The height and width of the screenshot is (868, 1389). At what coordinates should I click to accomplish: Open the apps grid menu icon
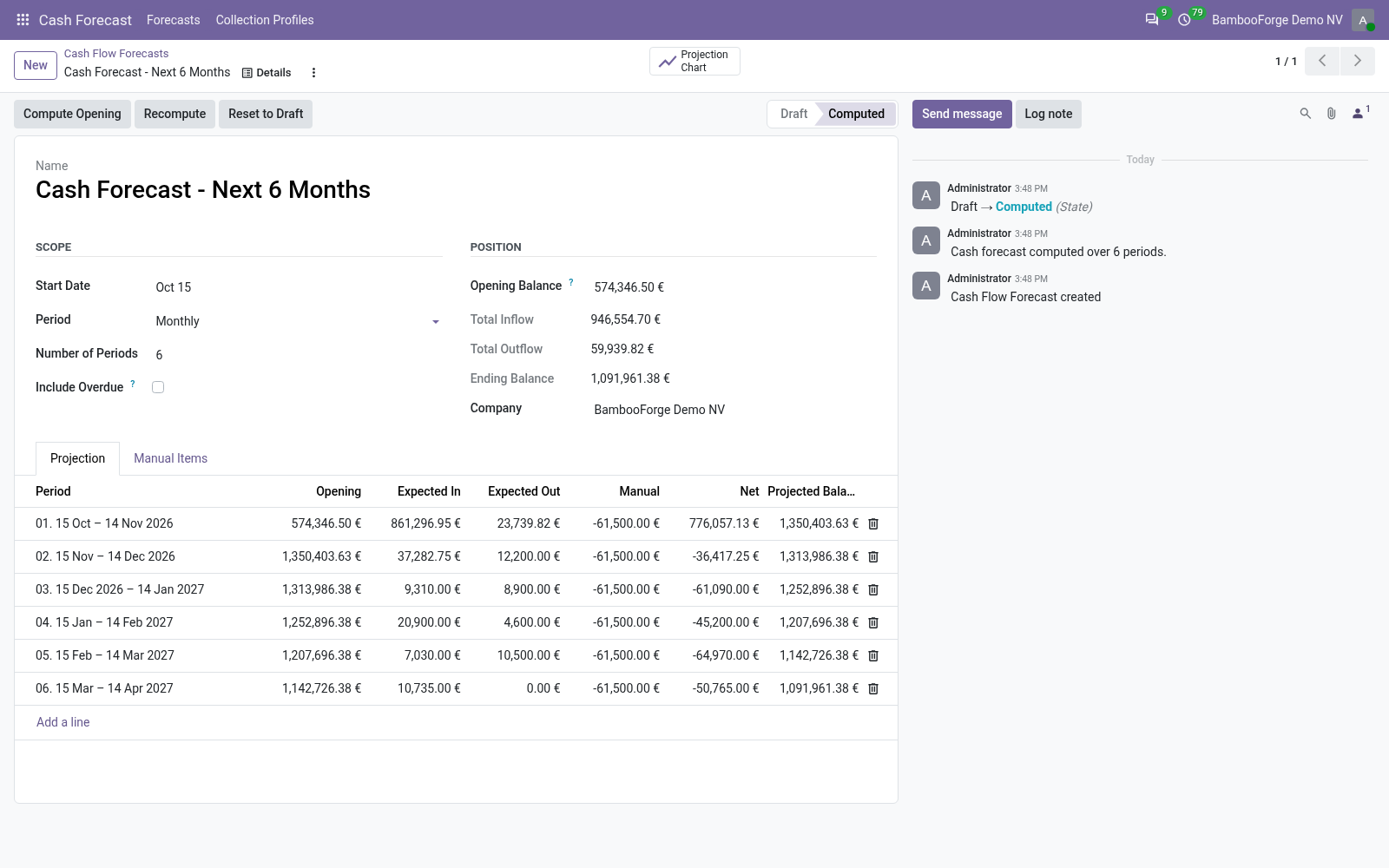pyautogui.click(x=23, y=20)
